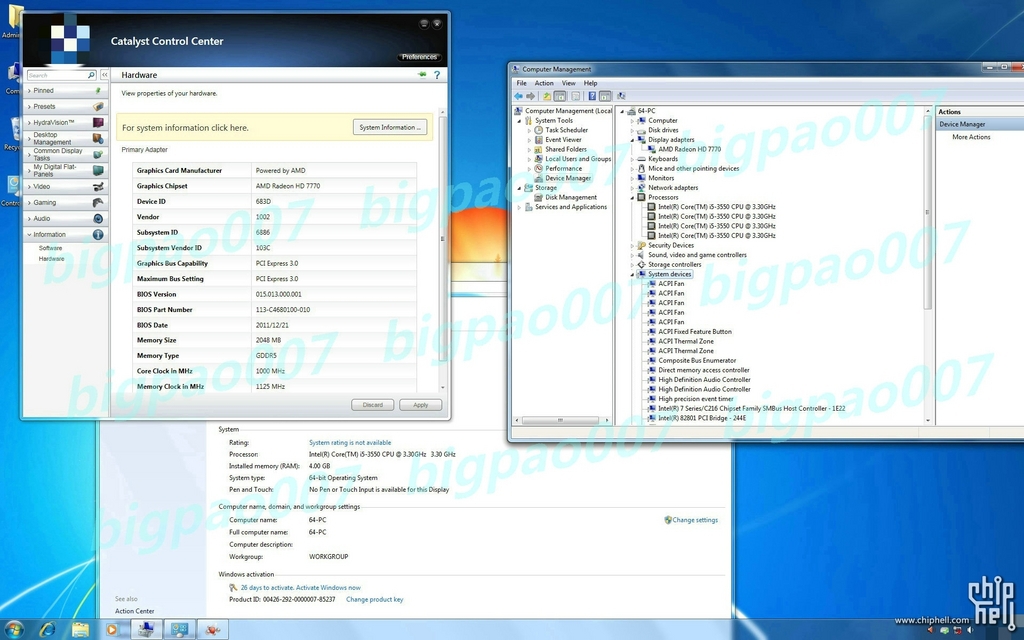The width and height of the screenshot is (1024, 640).
Task: Select AMD Radeon HD 7770 display adapter
Action: click(x=689, y=149)
